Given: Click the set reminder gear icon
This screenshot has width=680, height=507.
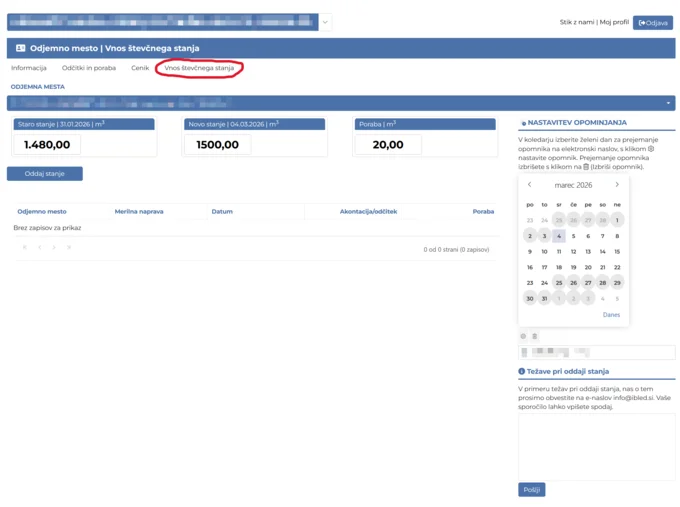Looking at the screenshot, I should (523, 336).
